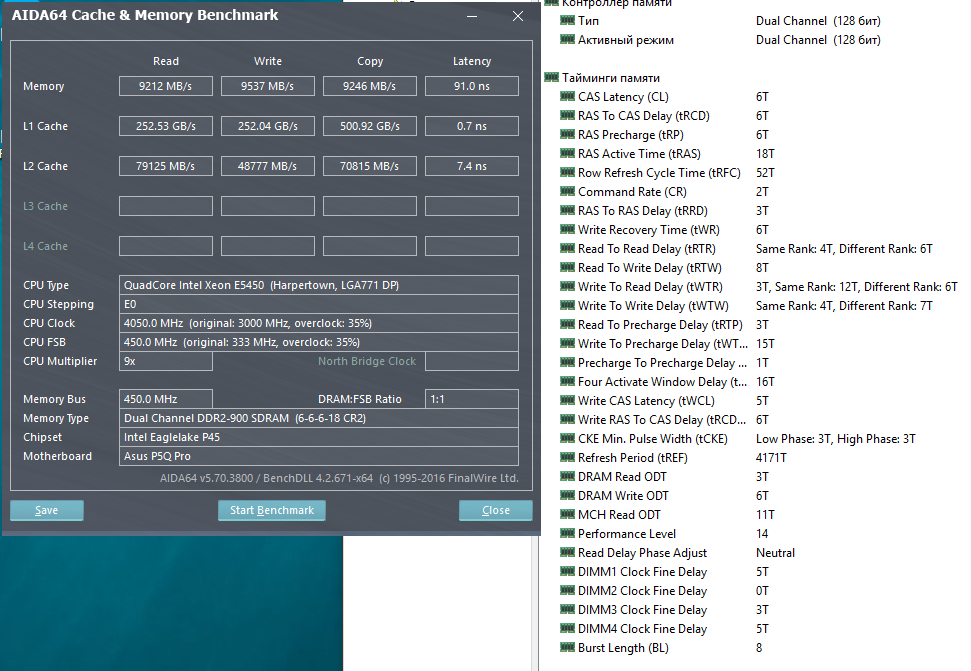Click icon beside Write Recovery Time (tWR)

click(567, 229)
